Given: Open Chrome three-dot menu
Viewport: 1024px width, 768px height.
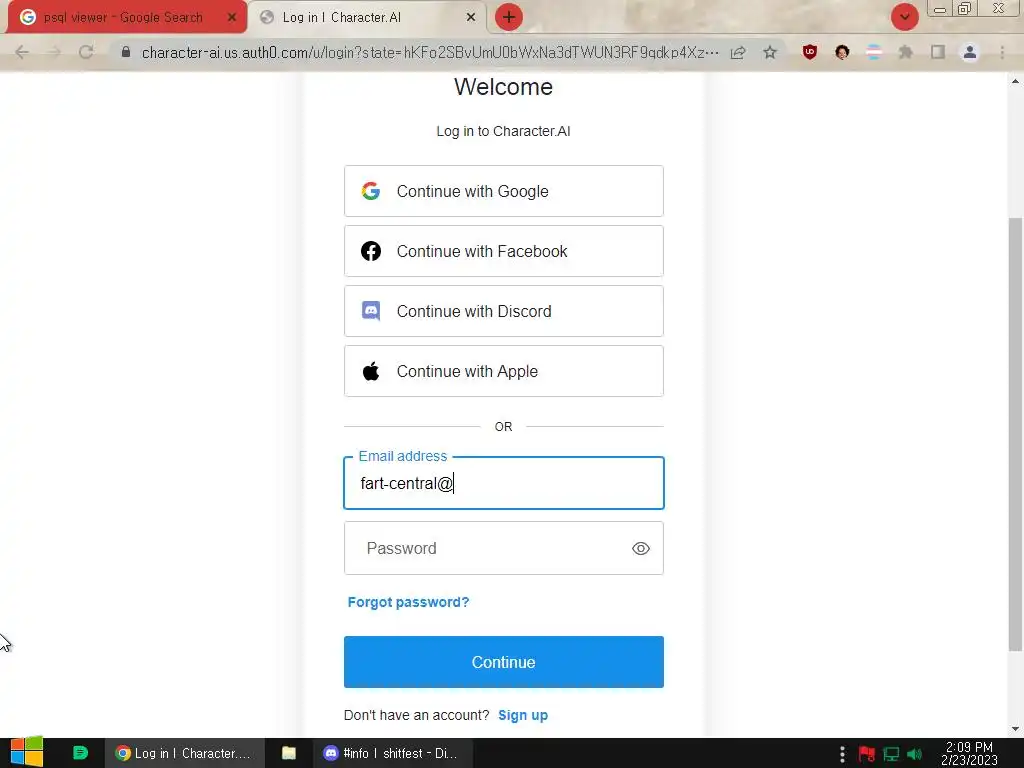Looking at the screenshot, I should [1002, 52].
